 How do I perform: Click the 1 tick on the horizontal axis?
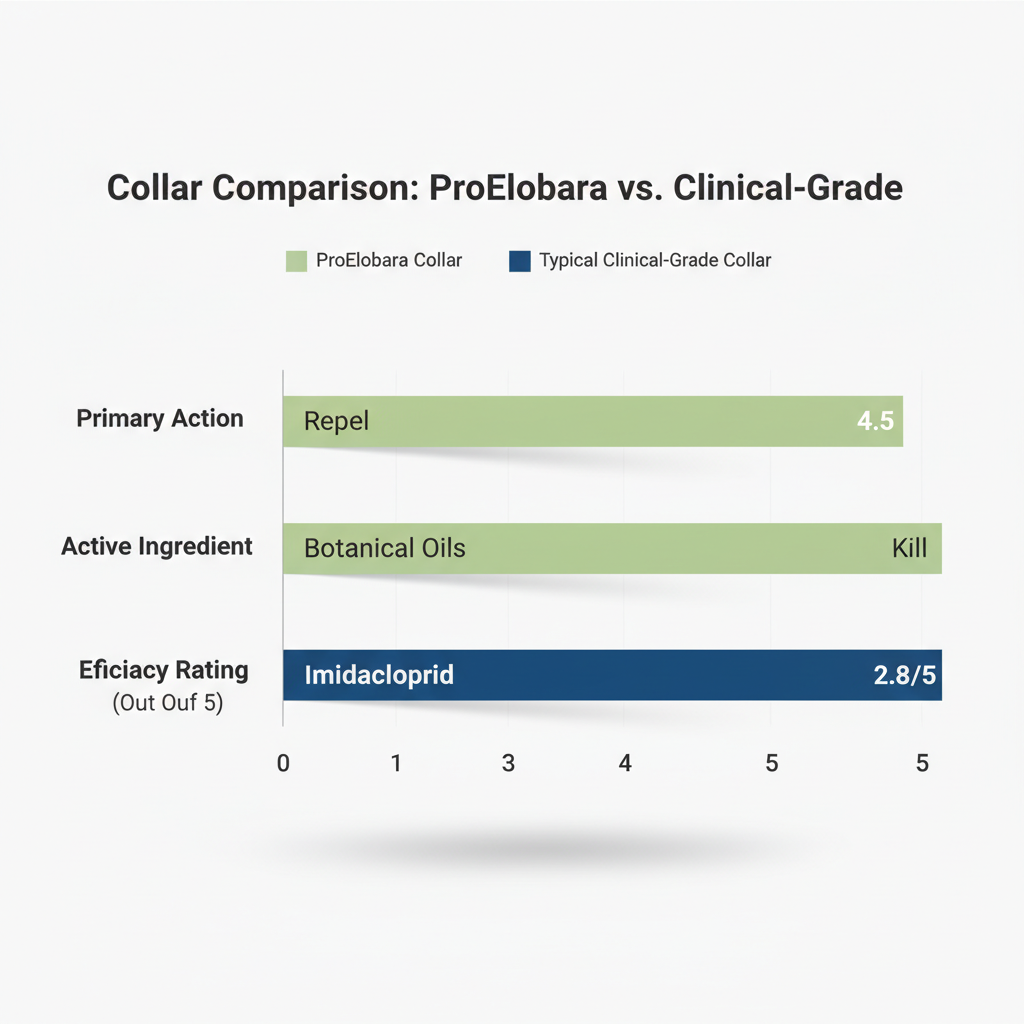tap(396, 763)
